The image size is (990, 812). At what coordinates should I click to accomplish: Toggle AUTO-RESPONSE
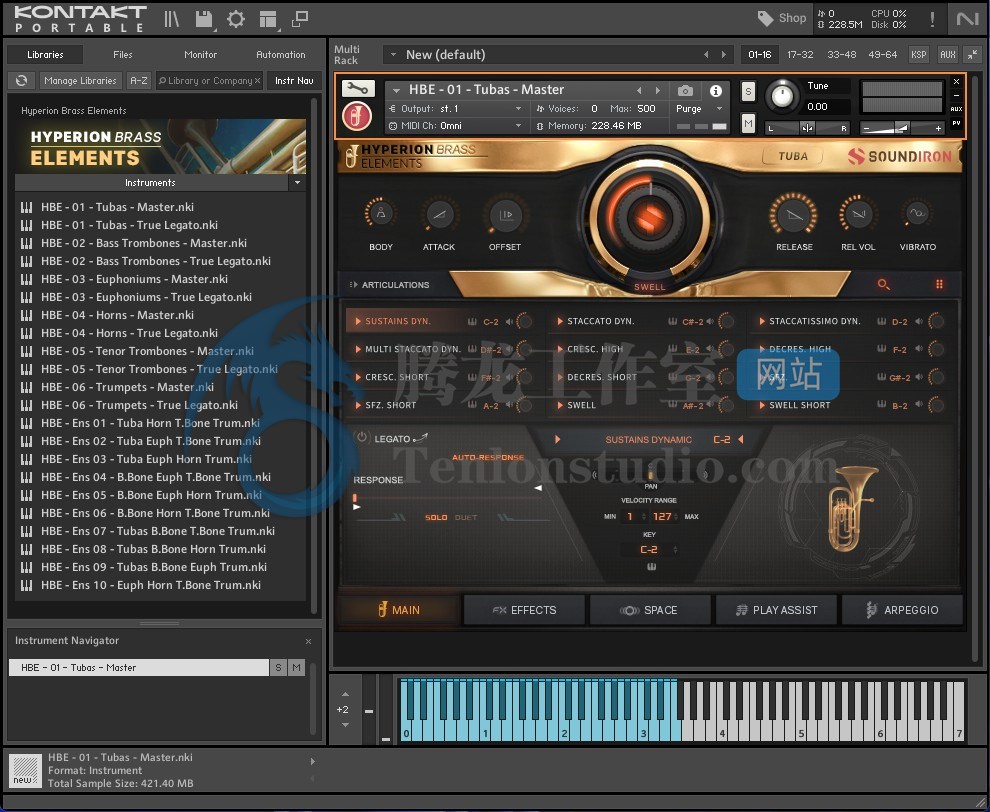(488, 457)
